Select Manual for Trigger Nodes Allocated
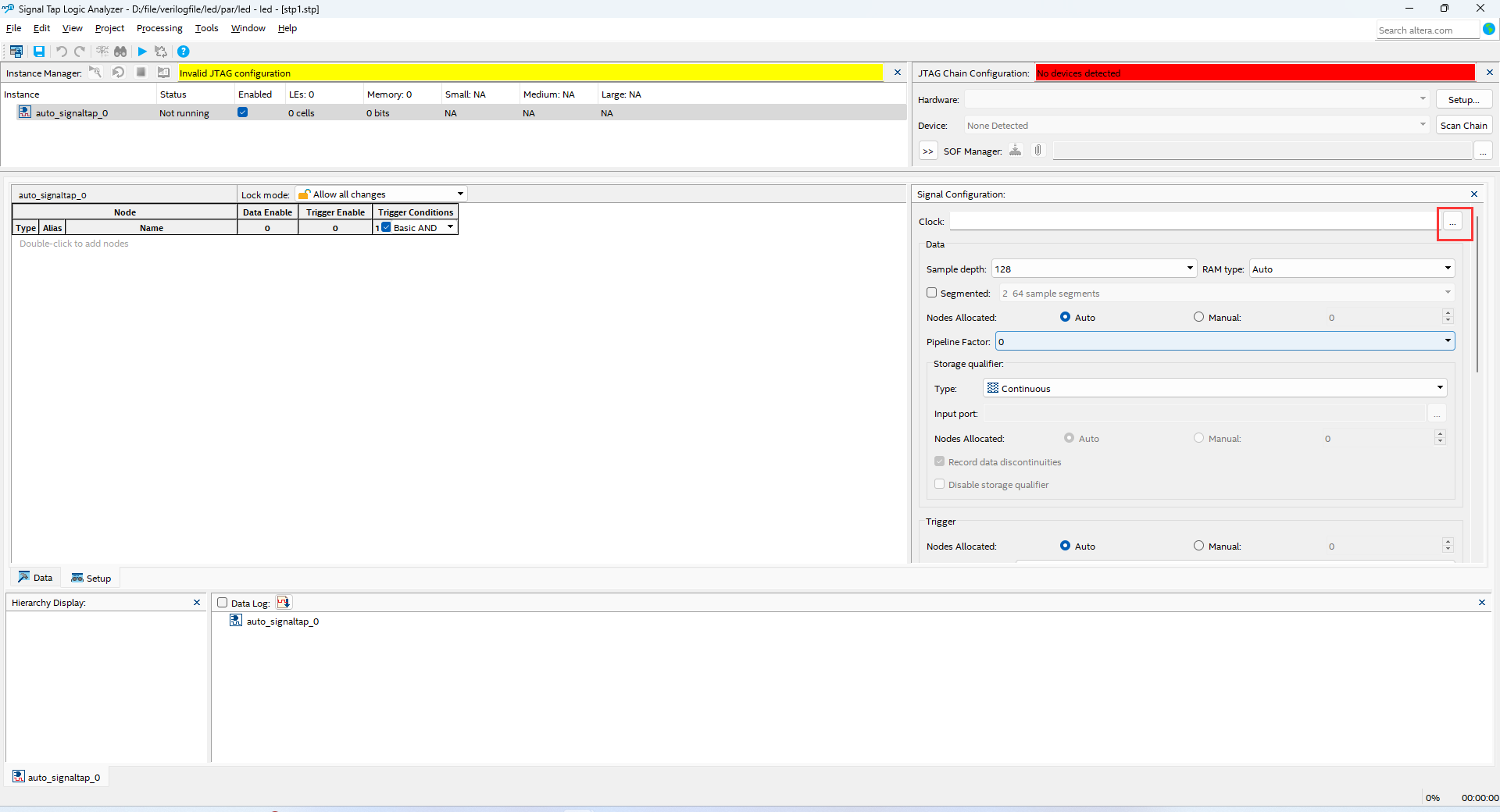 coord(1198,546)
